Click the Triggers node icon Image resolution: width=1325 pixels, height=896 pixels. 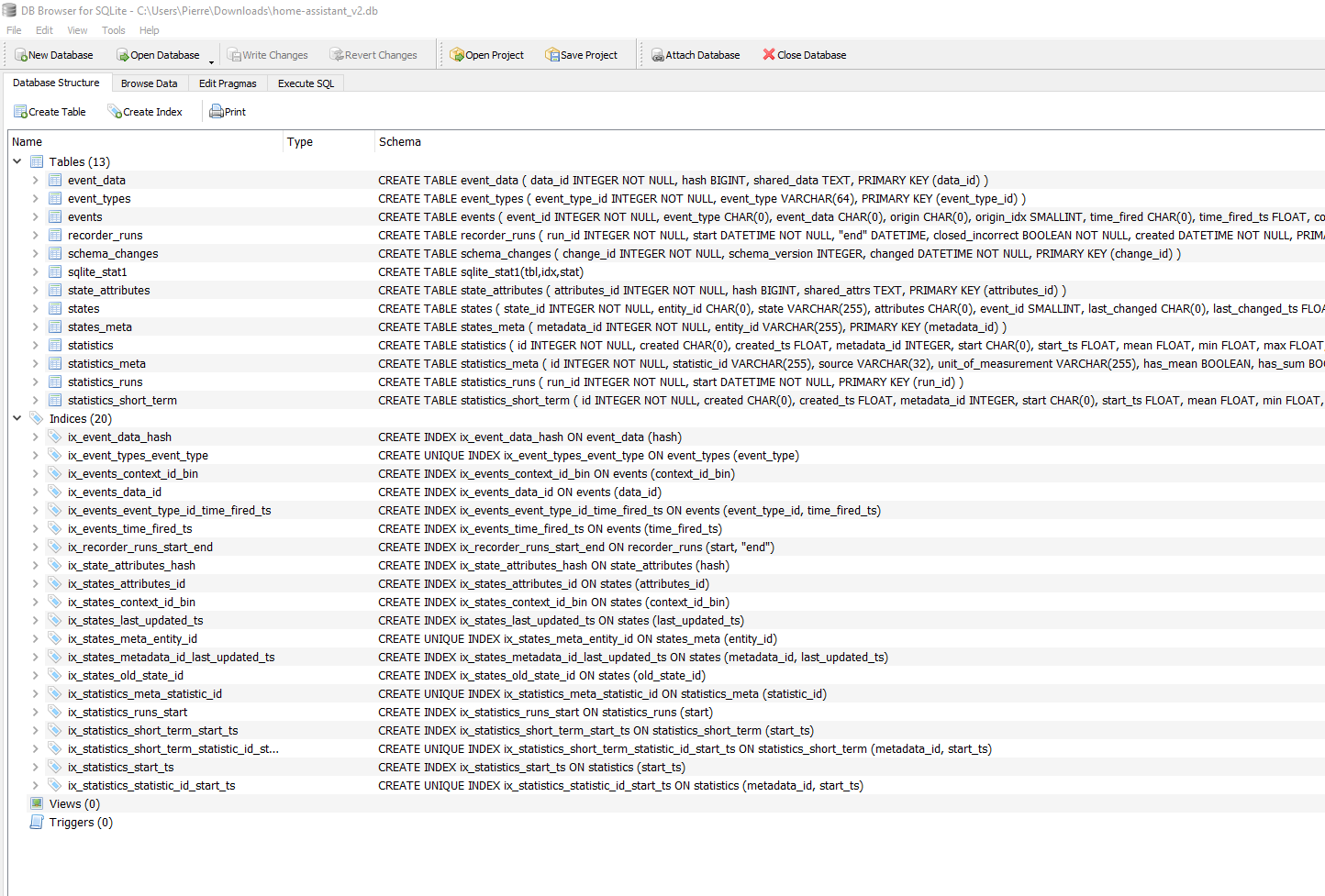(37, 822)
